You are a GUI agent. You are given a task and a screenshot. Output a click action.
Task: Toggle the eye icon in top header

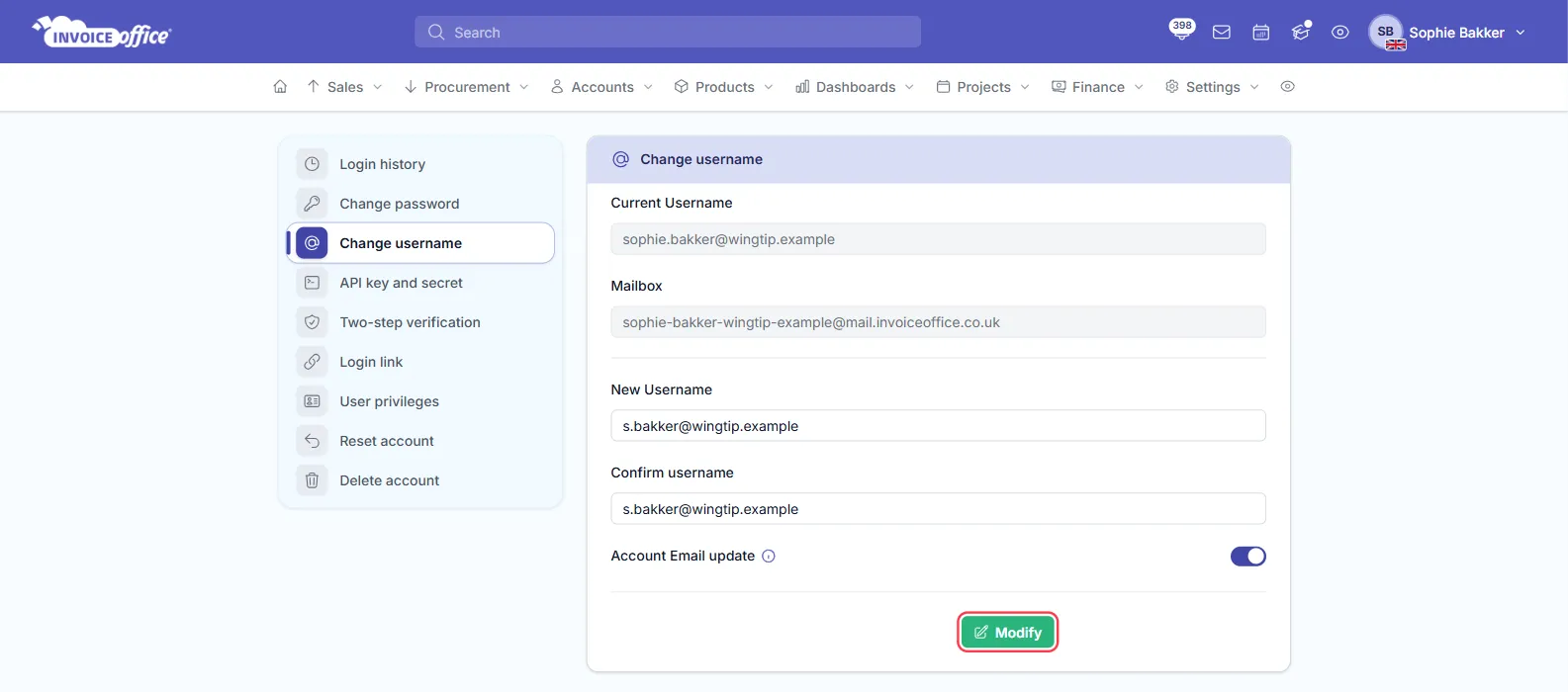(1340, 33)
